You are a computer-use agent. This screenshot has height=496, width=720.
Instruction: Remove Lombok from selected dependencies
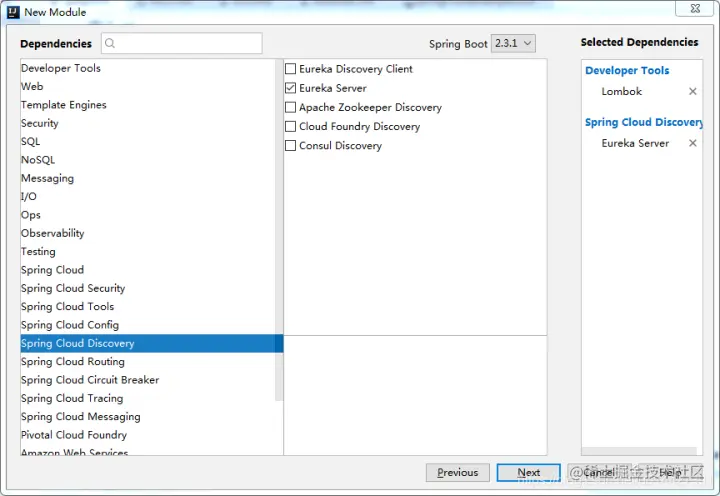coord(692,91)
